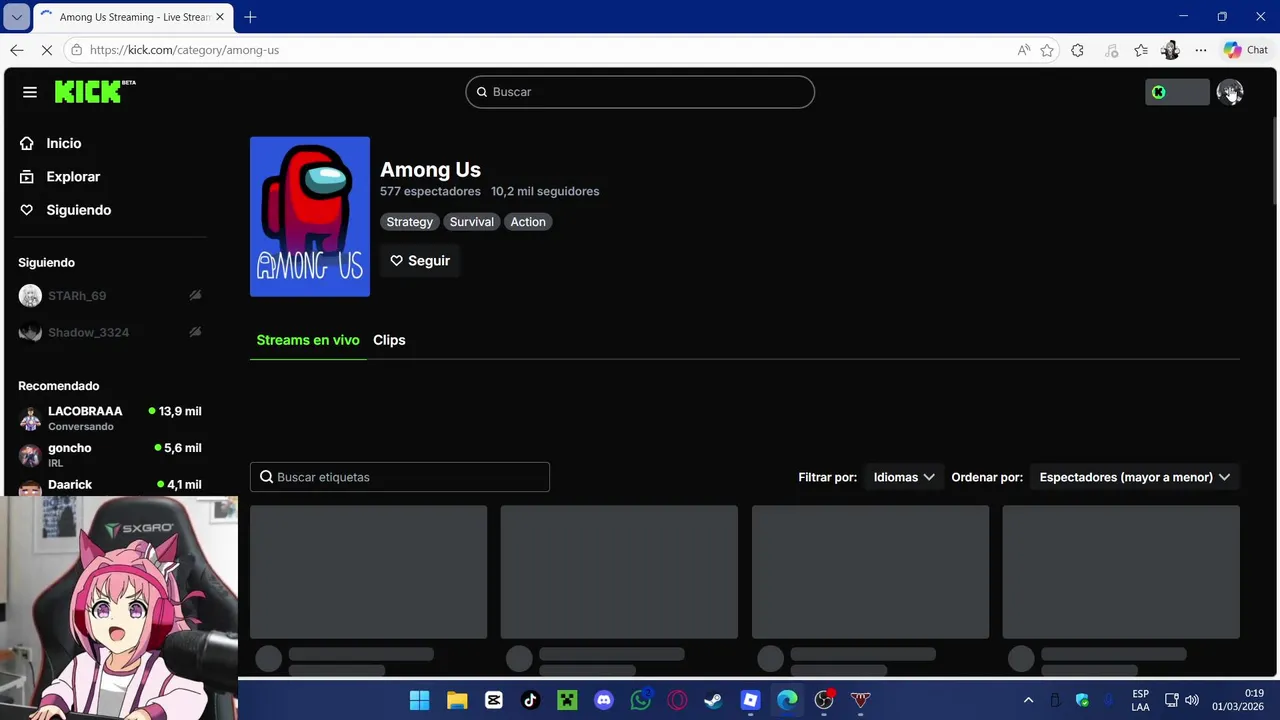
Task: Click the 5,6 mil viewer count
Action: [x=183, y=448]
